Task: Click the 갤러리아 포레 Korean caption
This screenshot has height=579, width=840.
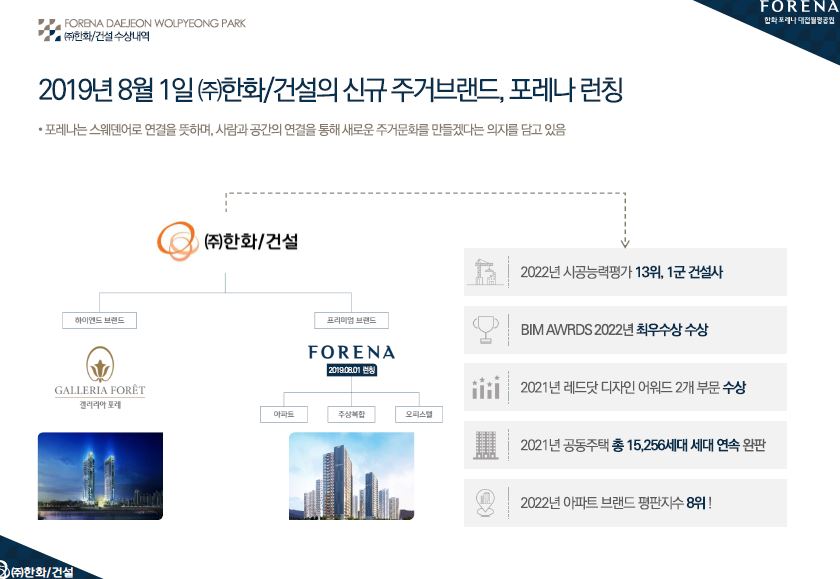Action: pos(100,405)
